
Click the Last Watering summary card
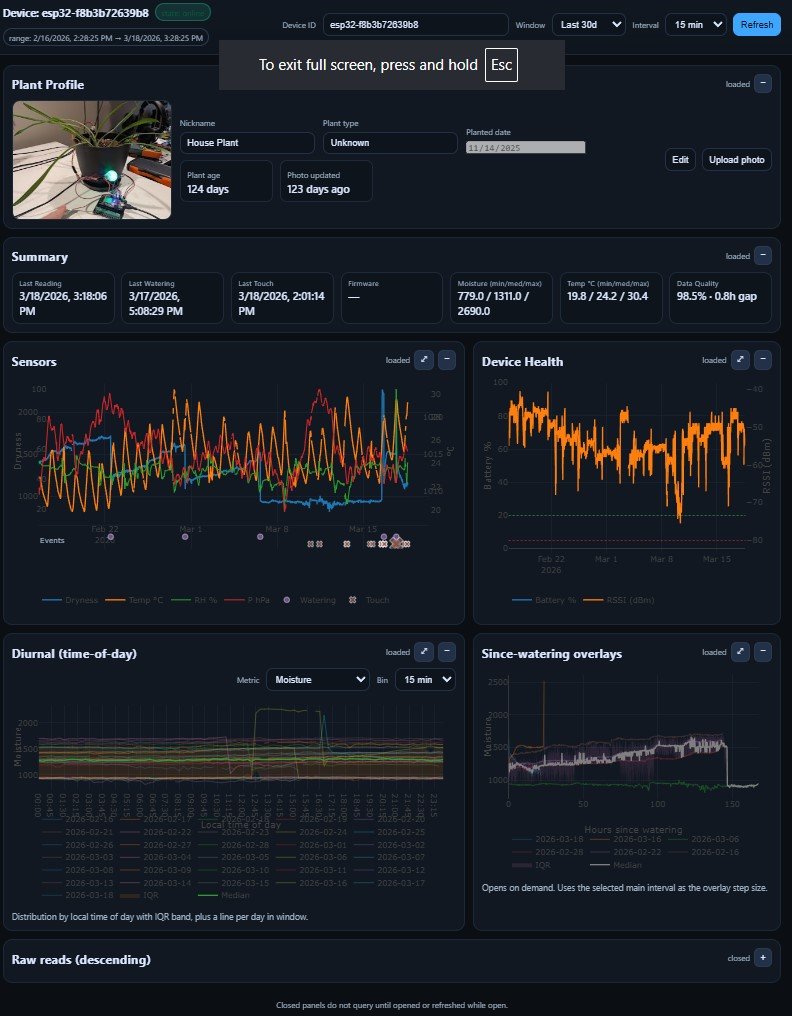172,297
